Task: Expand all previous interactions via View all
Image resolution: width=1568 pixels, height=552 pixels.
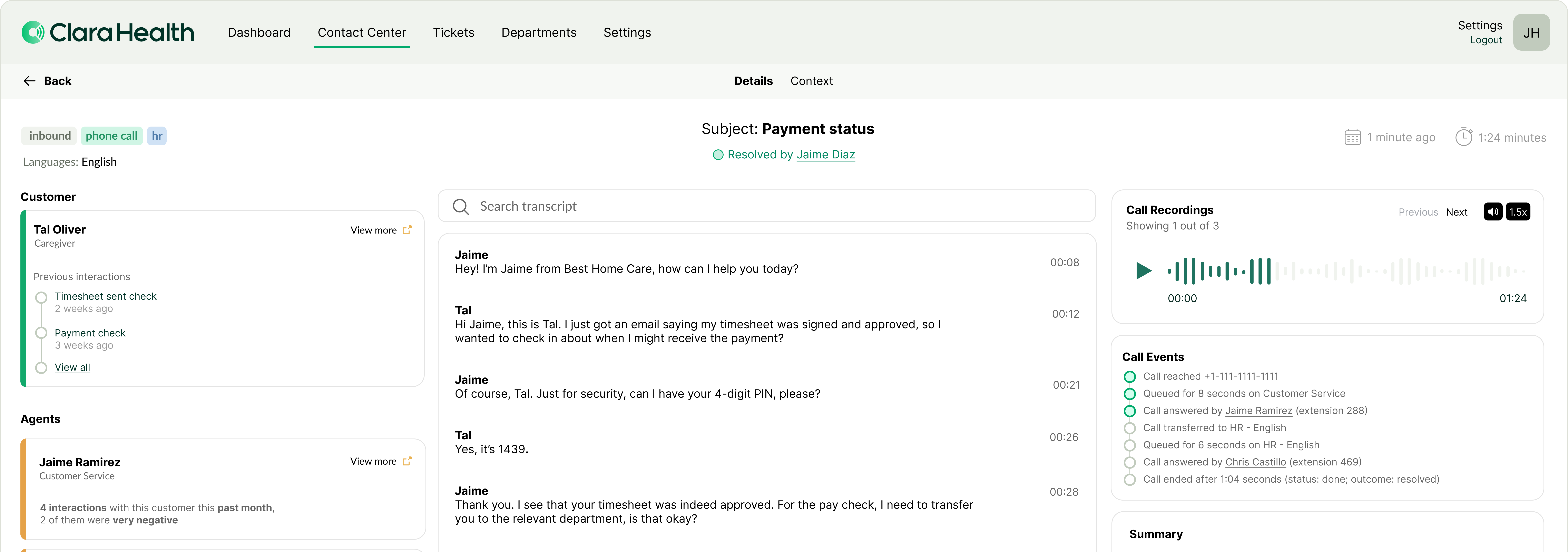Action: click(72, 367)
